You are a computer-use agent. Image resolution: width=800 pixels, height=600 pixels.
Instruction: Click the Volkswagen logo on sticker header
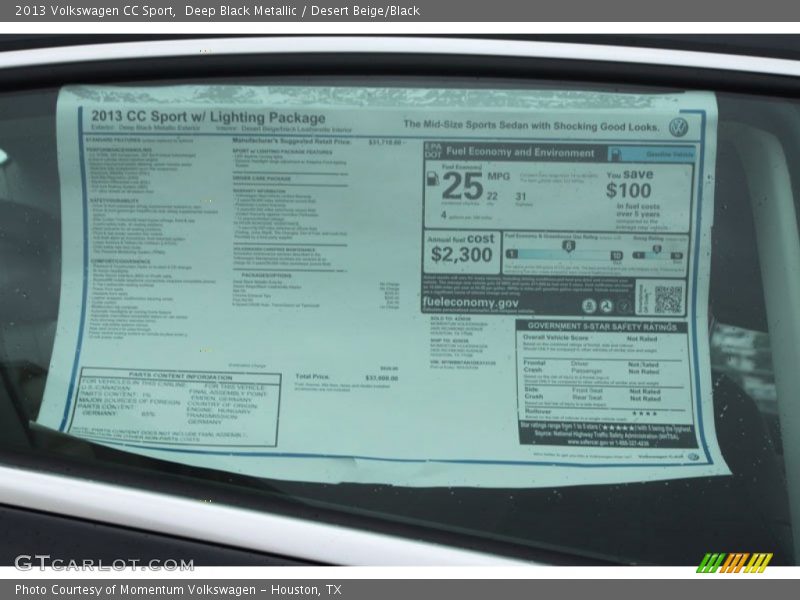point(679,126)
